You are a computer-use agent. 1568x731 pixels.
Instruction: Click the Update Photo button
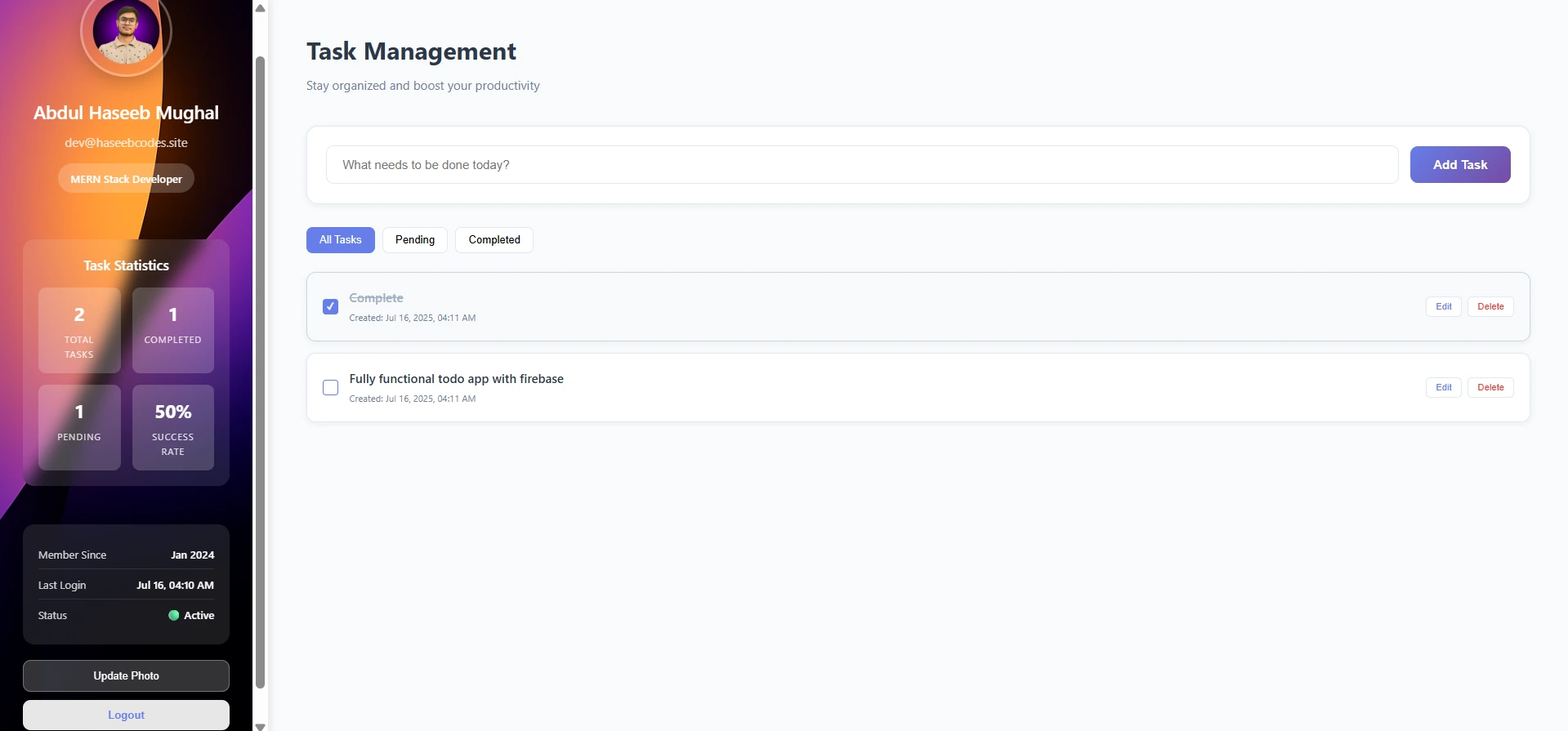[126, 675]
